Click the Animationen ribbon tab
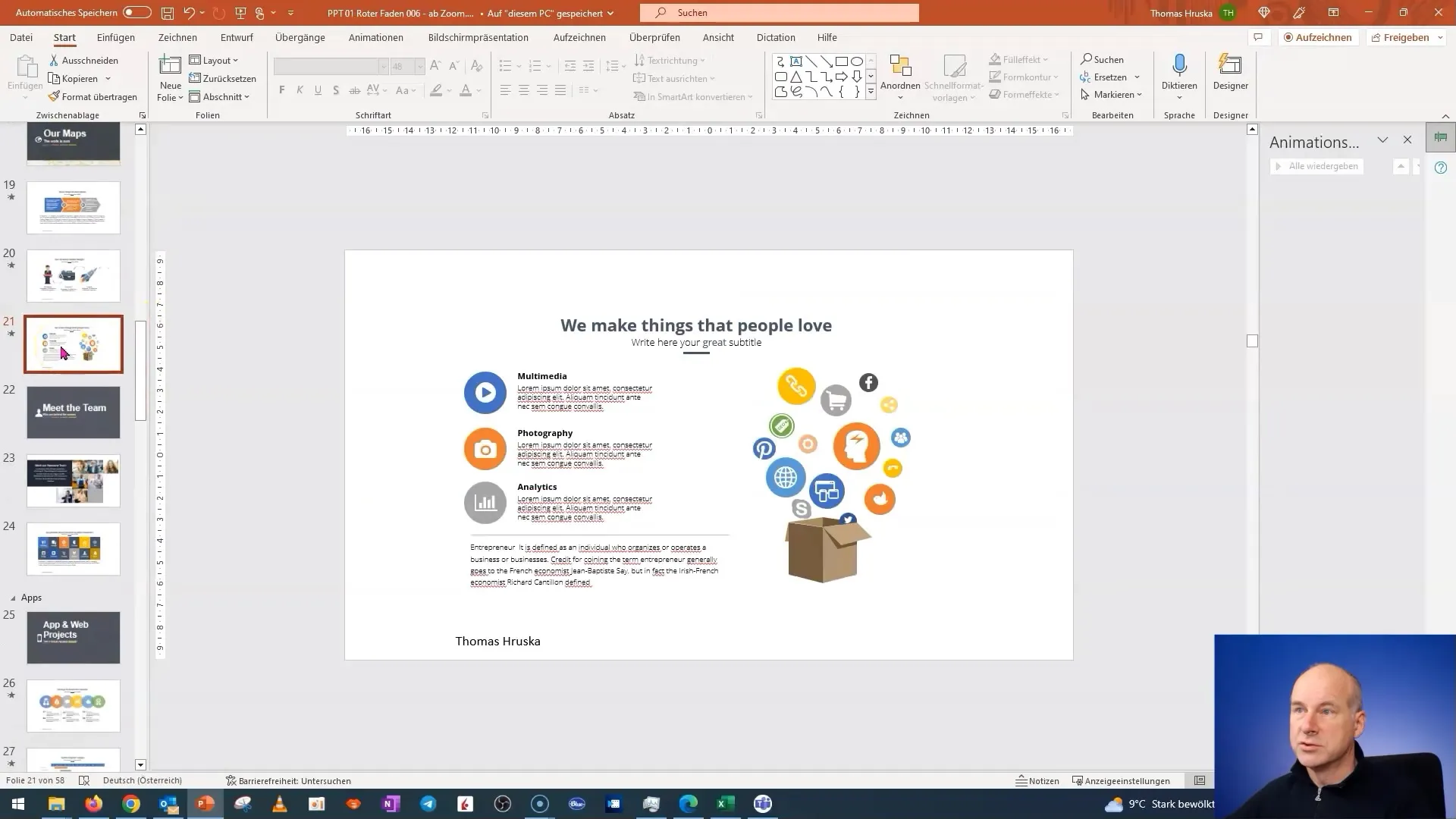This screenshot has width=1456, height=819. tap(376, 37)
